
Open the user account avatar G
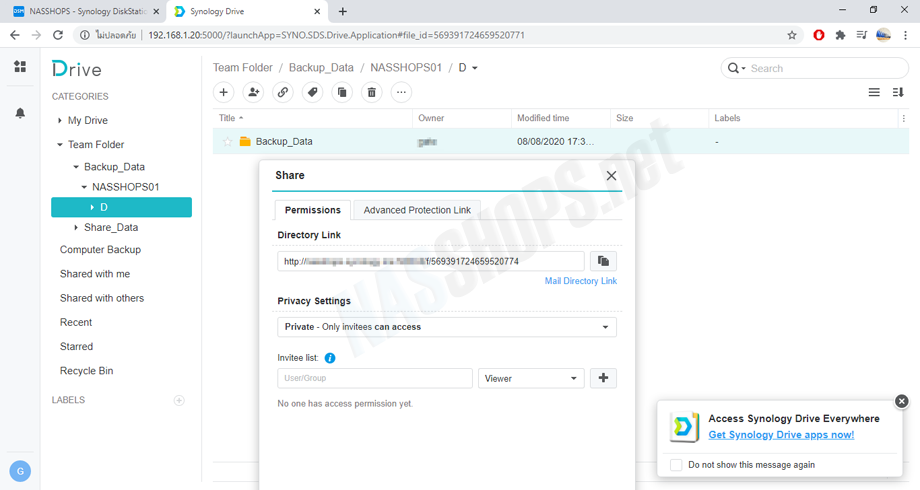(20, 471)
